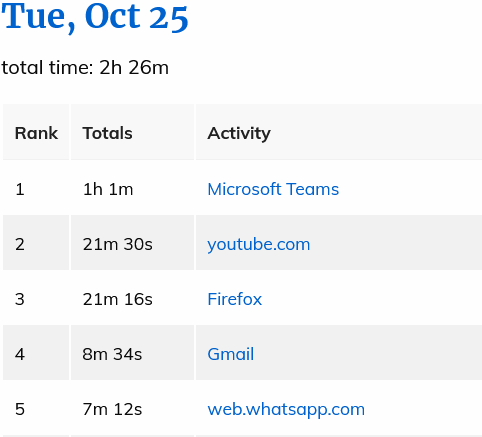482x437 pixels.
Task: Click the Totals column header
Action: (132, 132)
